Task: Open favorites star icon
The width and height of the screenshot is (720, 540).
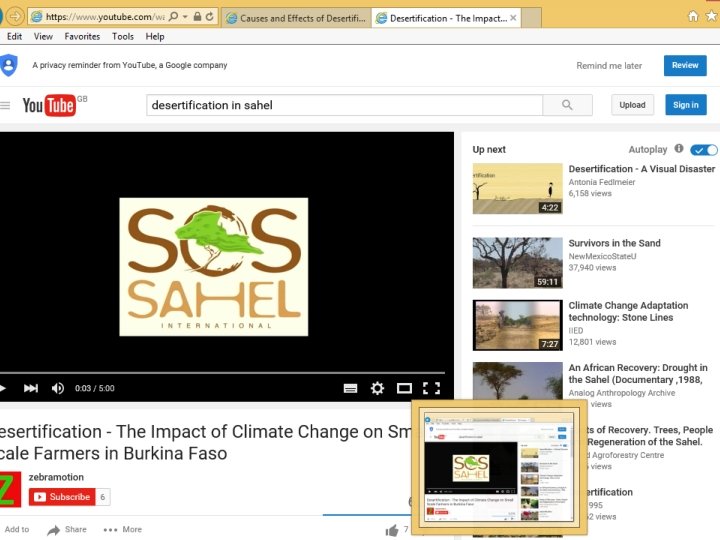Action: (711, 17)
